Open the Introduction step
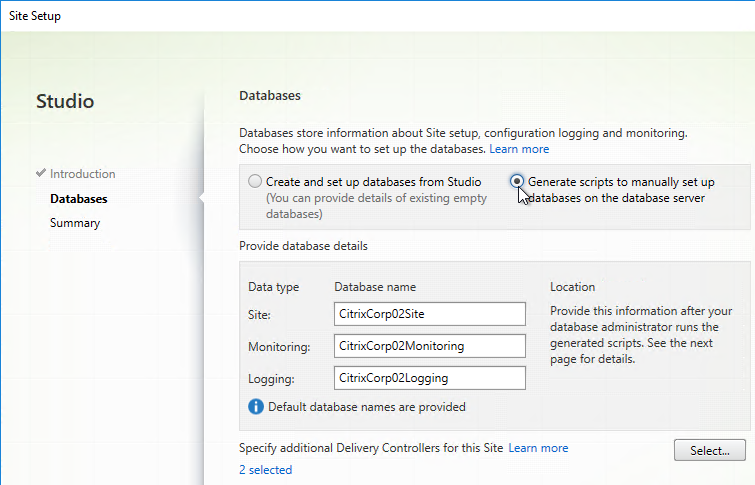Screen dimensions: 755x485 tap(82, 173)
